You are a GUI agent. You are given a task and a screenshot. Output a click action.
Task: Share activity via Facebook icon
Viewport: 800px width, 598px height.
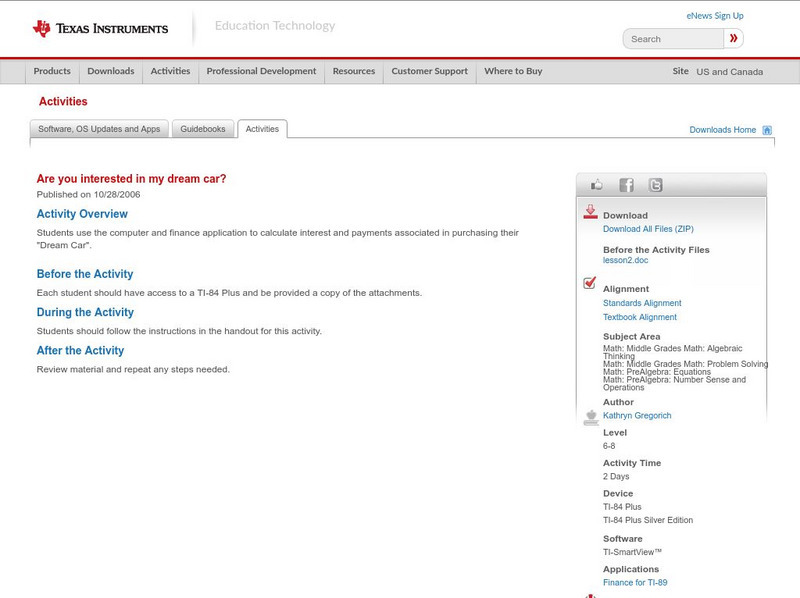point(626,185)
